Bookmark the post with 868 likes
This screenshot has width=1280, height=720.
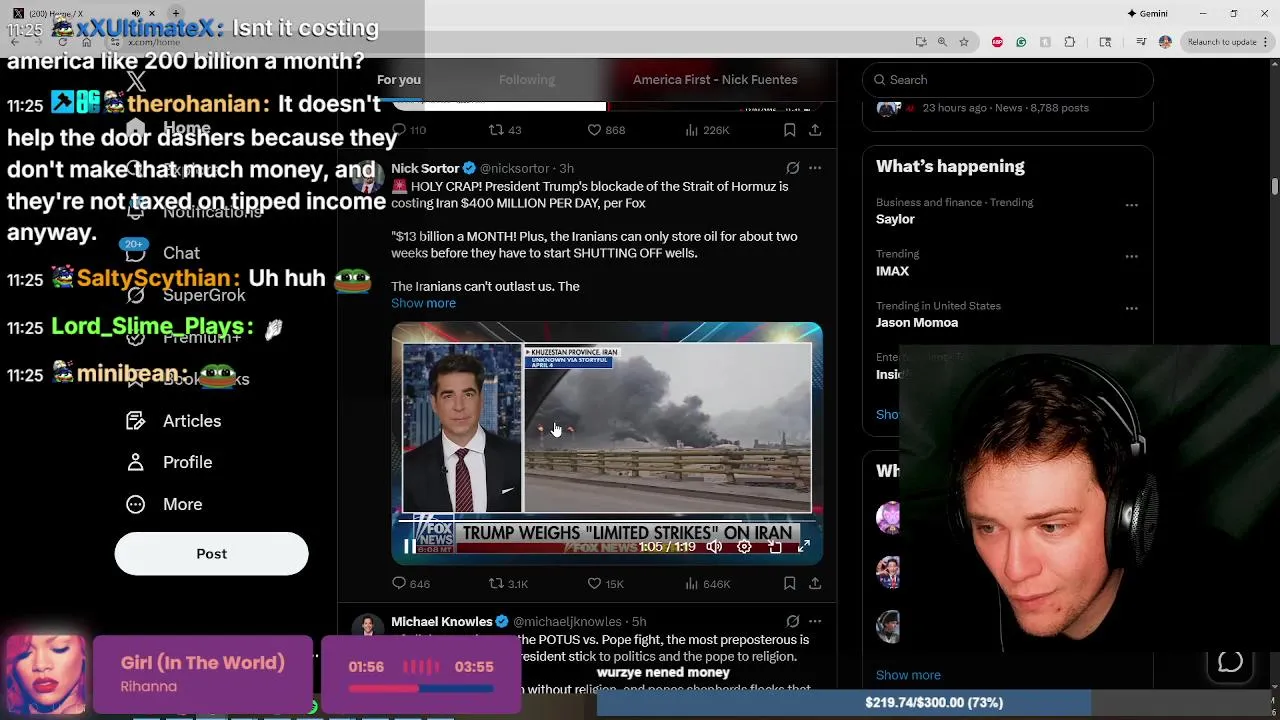789,130
